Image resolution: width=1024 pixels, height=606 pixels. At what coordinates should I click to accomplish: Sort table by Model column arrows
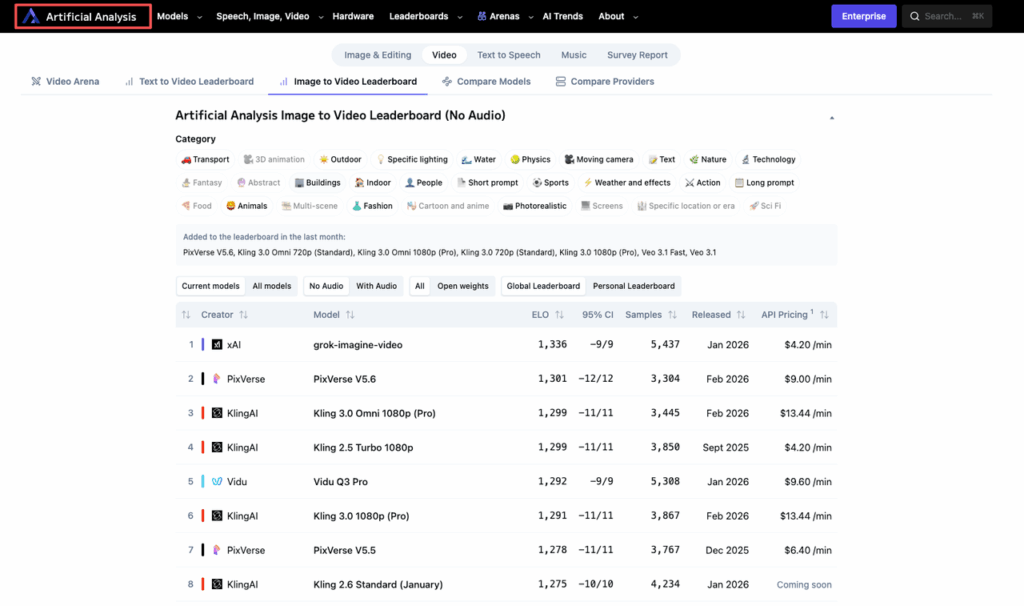(350, 315)
